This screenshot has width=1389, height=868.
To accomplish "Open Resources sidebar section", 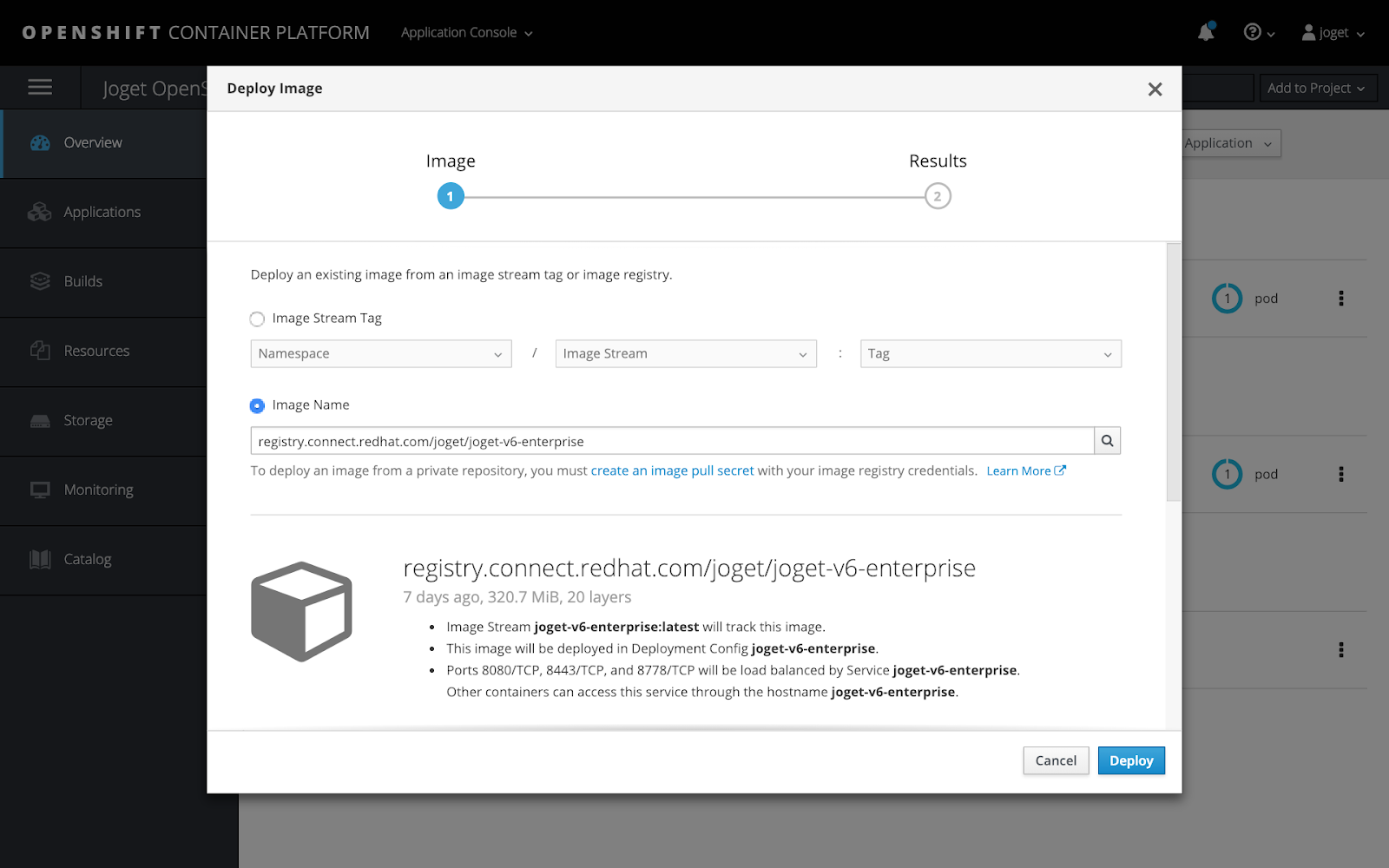I will [103, 352].
